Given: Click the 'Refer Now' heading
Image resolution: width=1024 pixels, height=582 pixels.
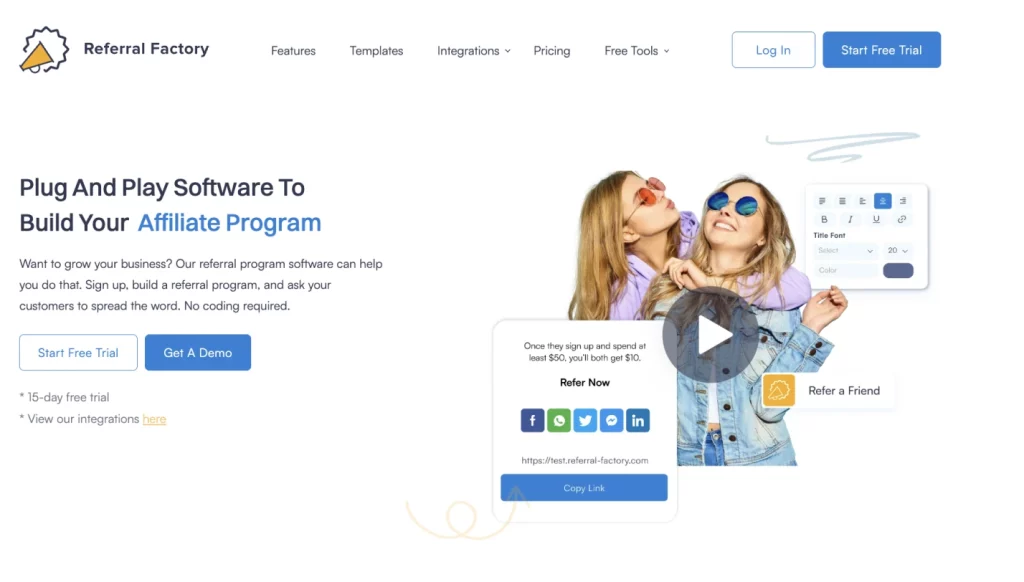Looking at the screenshot, I should coord(584,383).
